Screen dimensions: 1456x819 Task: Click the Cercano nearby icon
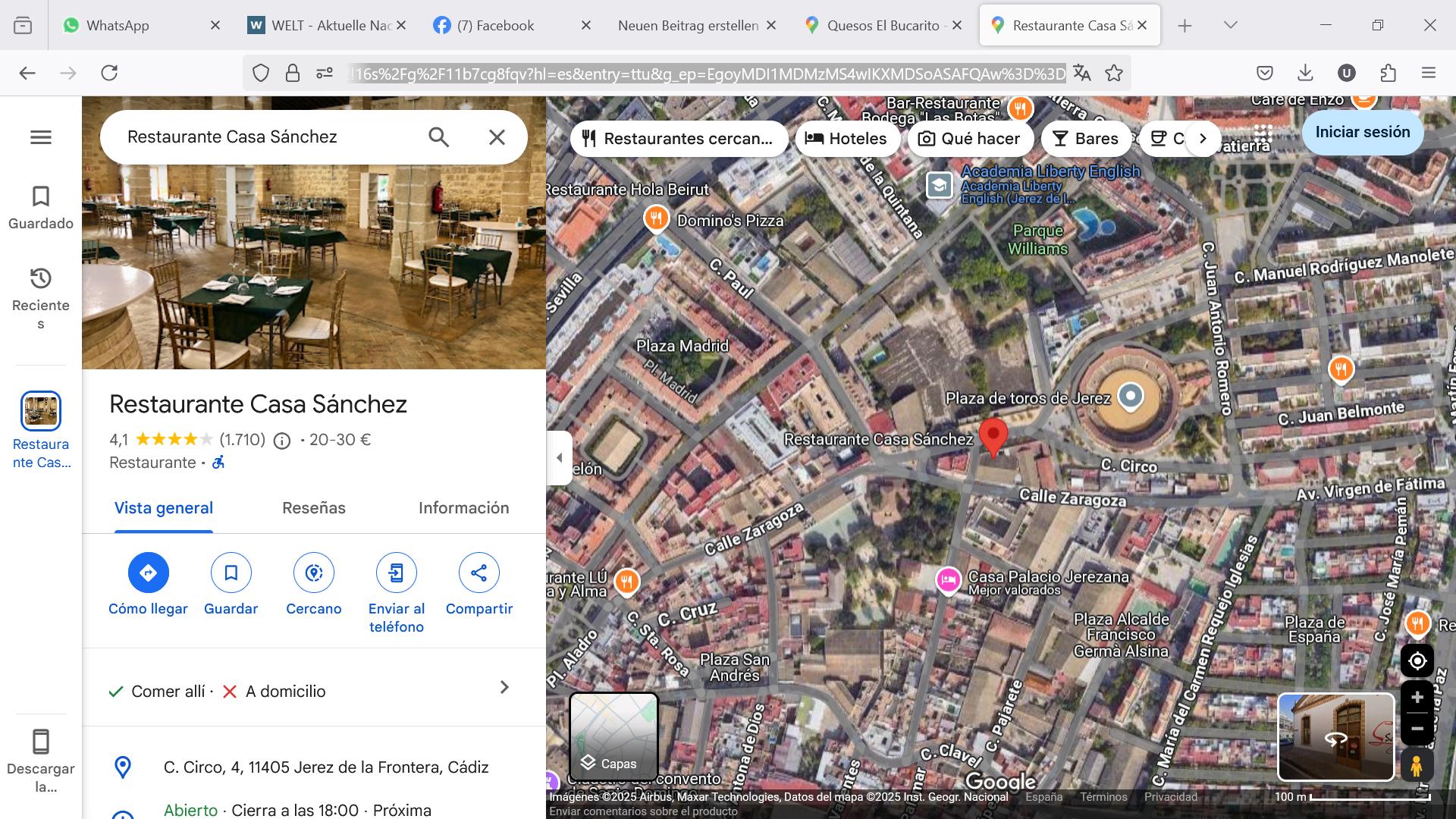[x=313, y=573]
